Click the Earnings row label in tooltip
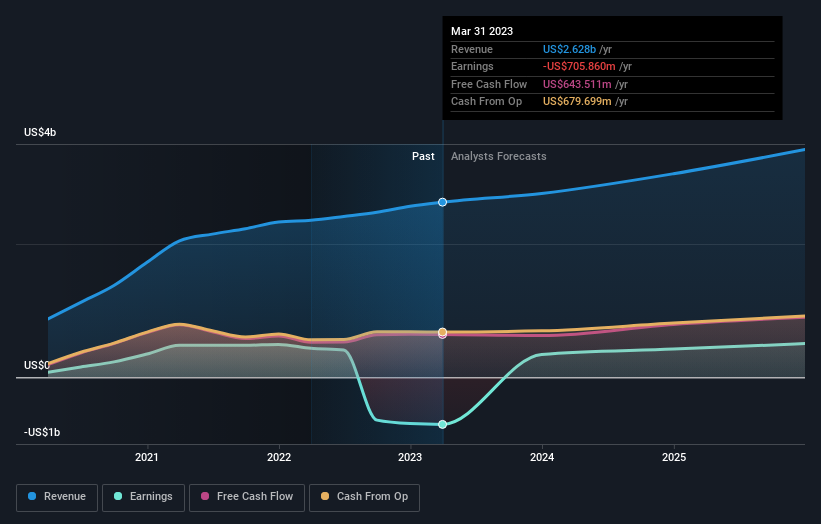This screenshot has height=524, width=821. (x=472, y=66)
